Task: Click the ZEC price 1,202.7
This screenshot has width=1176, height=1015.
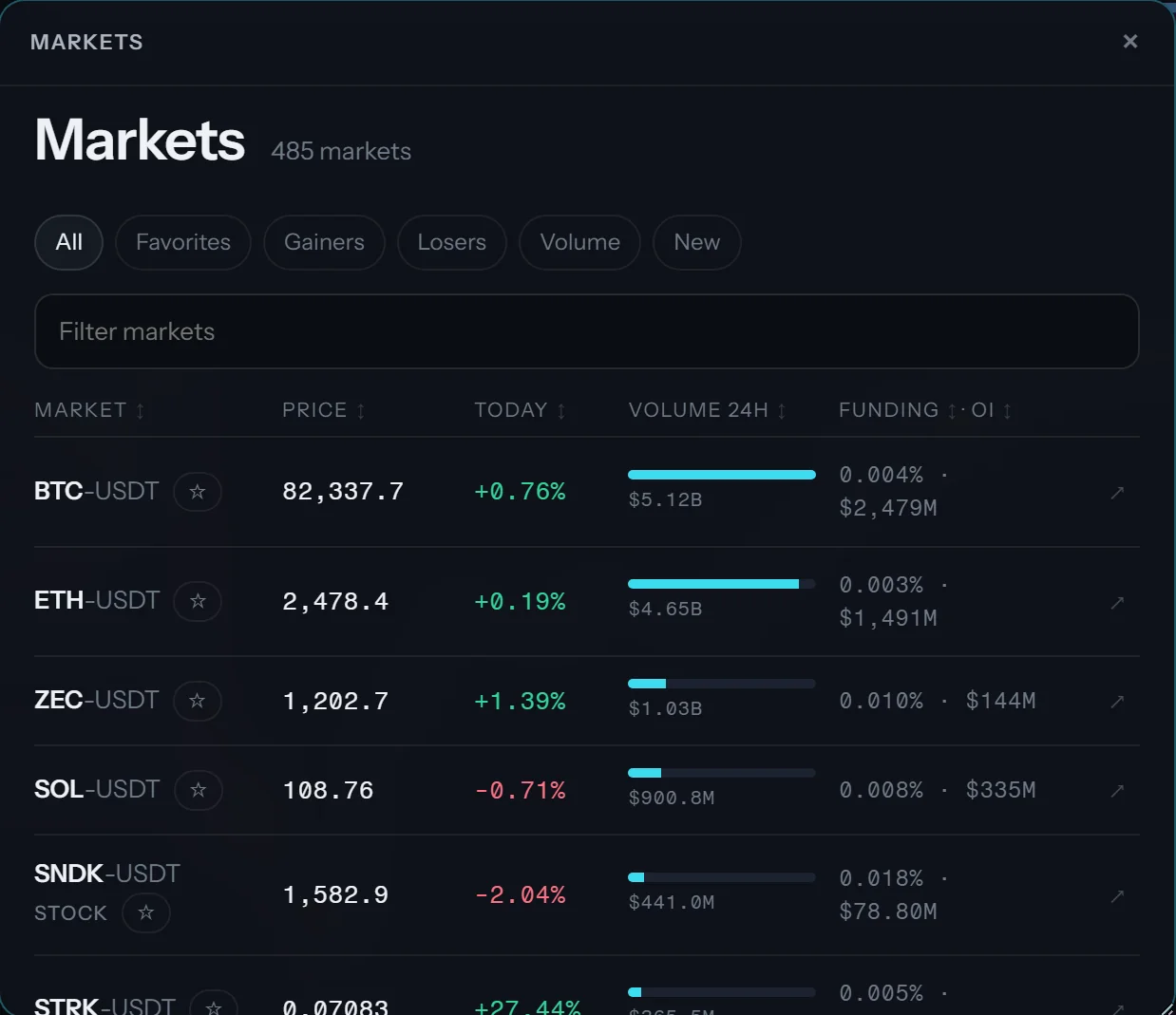Action: coord(335,702)
